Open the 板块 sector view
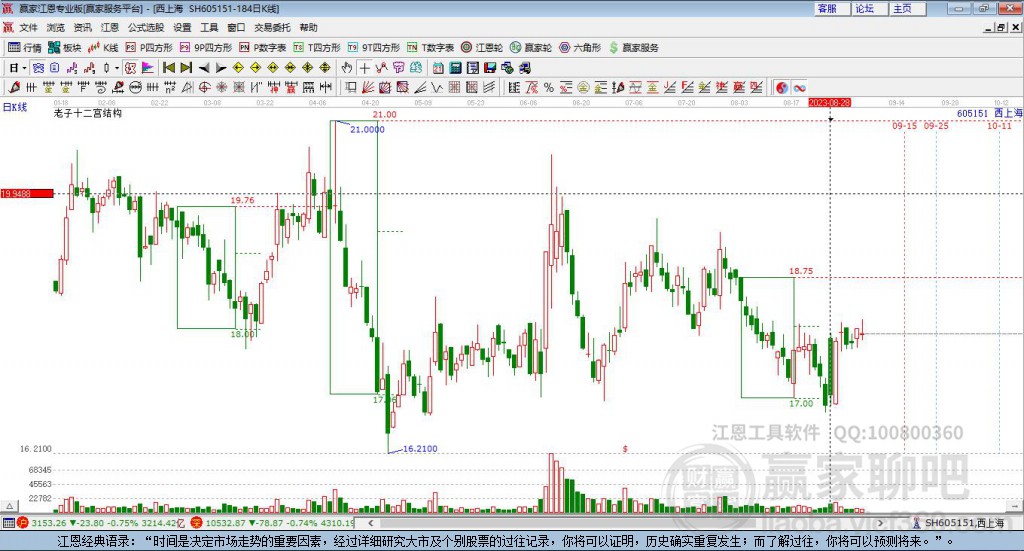Viewport: 1024px width, 551px height. [x=65, y=48]
